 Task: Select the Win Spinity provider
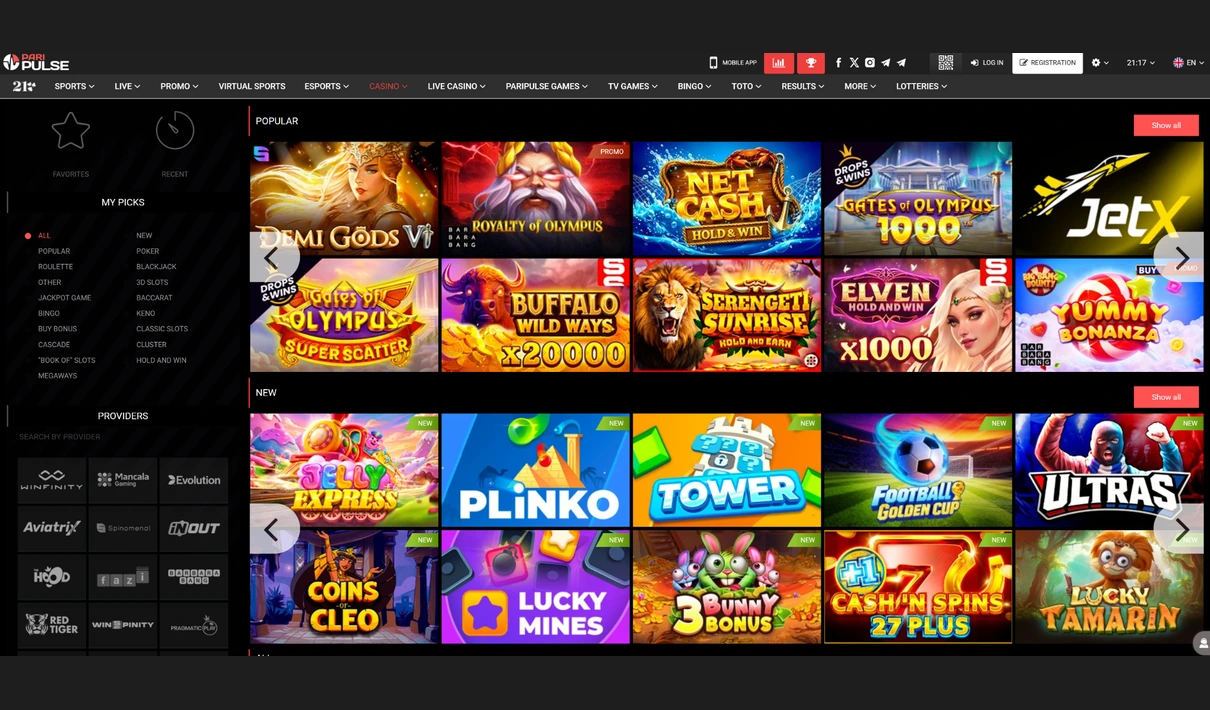[123, 625]
